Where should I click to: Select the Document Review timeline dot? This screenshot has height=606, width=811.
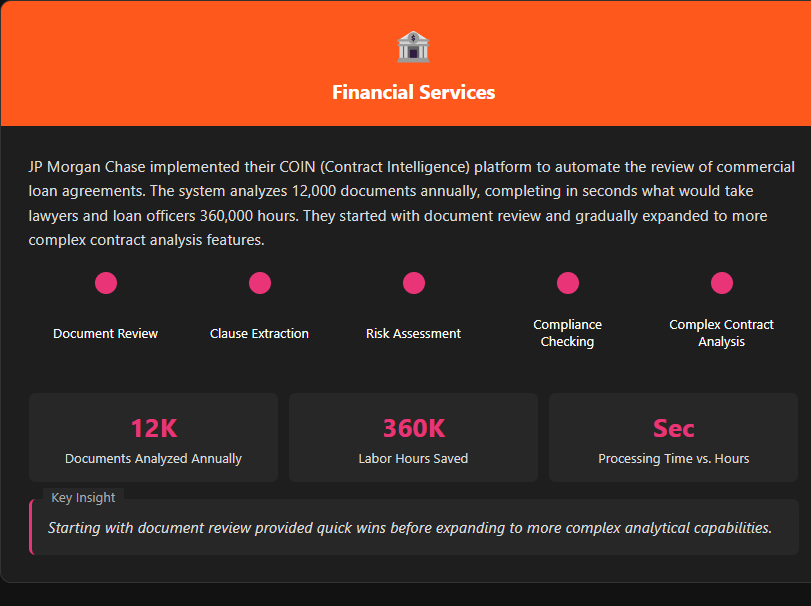tap(106, 283)
